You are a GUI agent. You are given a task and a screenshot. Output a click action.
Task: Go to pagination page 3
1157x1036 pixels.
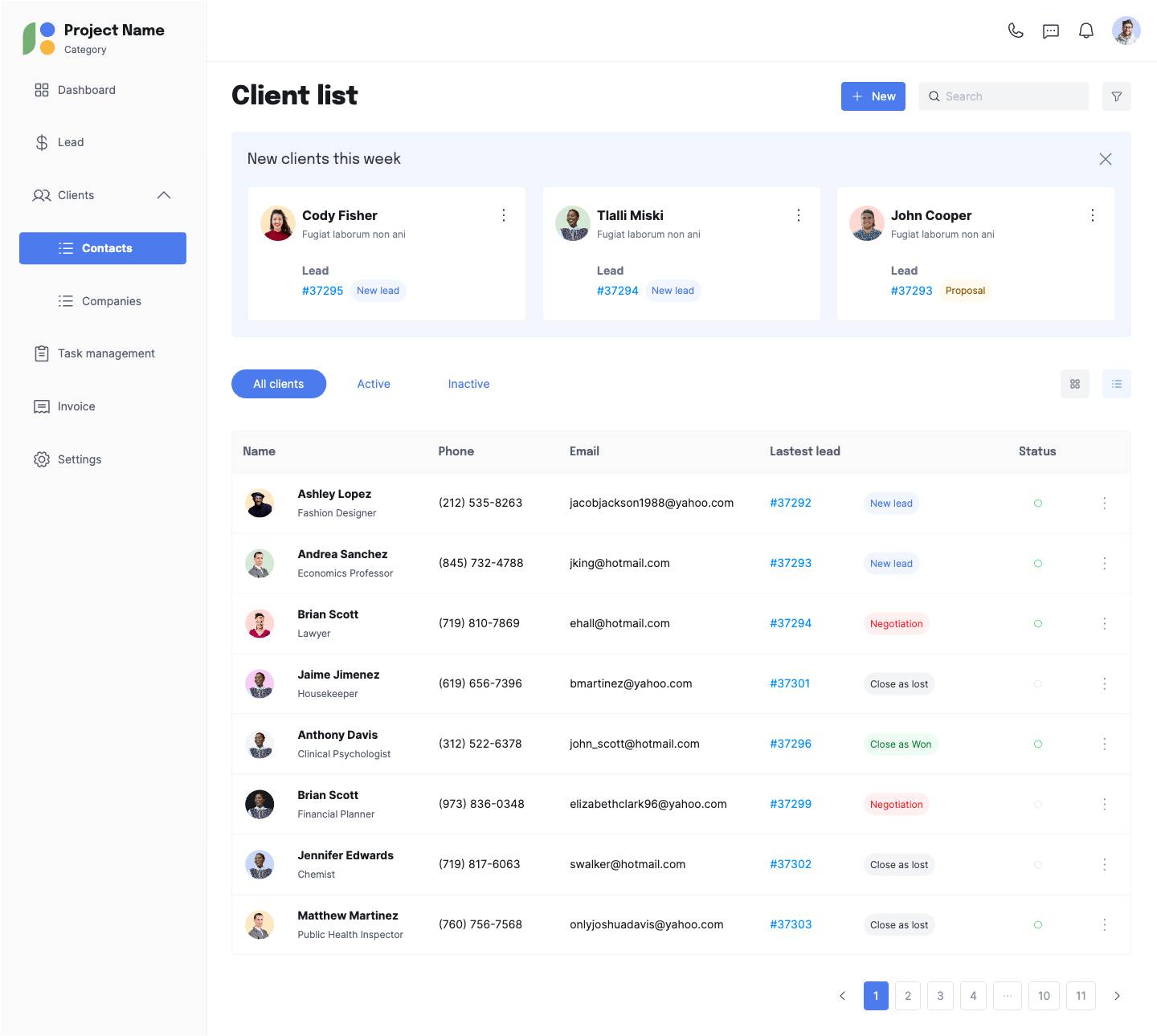(940, 996)
